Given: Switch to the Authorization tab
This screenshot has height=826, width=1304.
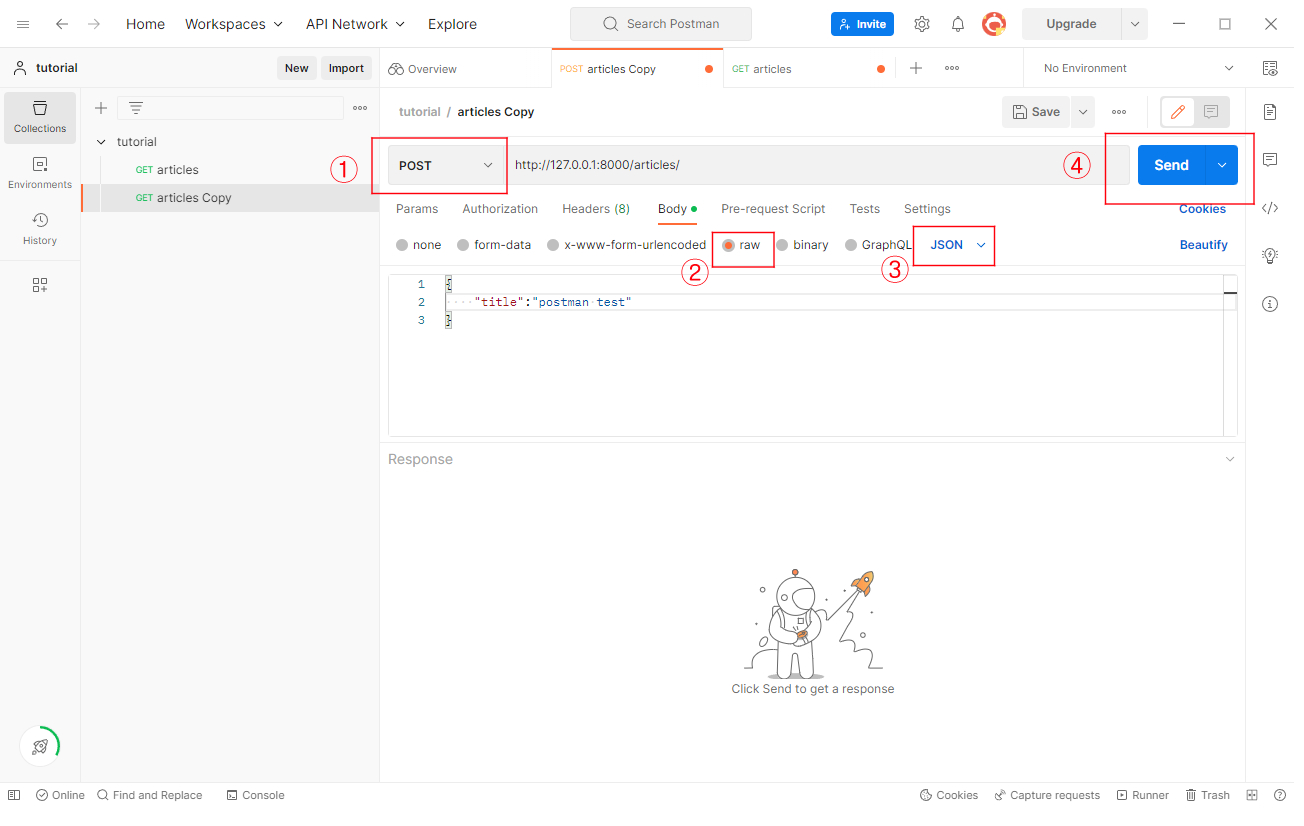Looking at the screenshot, I should coord(500,209).
